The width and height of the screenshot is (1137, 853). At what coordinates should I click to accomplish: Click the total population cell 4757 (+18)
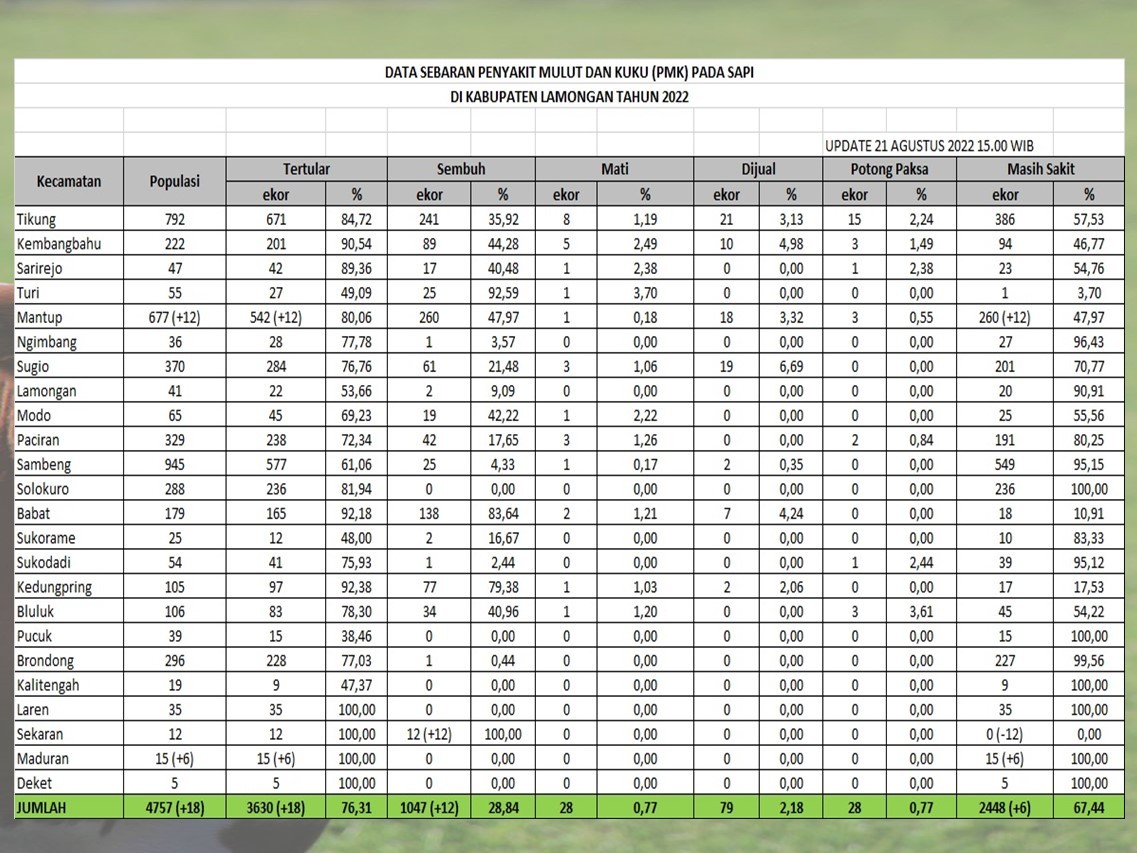coord(175,808)
